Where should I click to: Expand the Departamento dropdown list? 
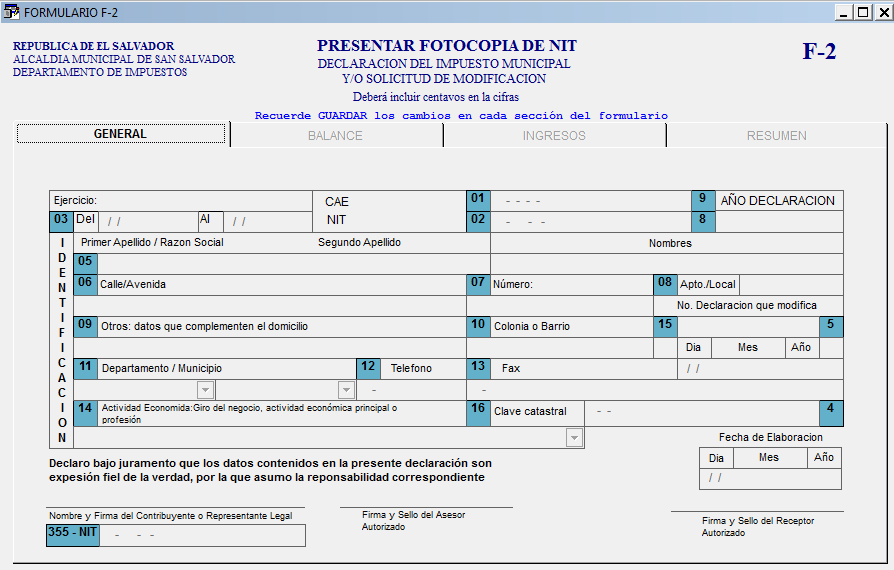(205, 390)
